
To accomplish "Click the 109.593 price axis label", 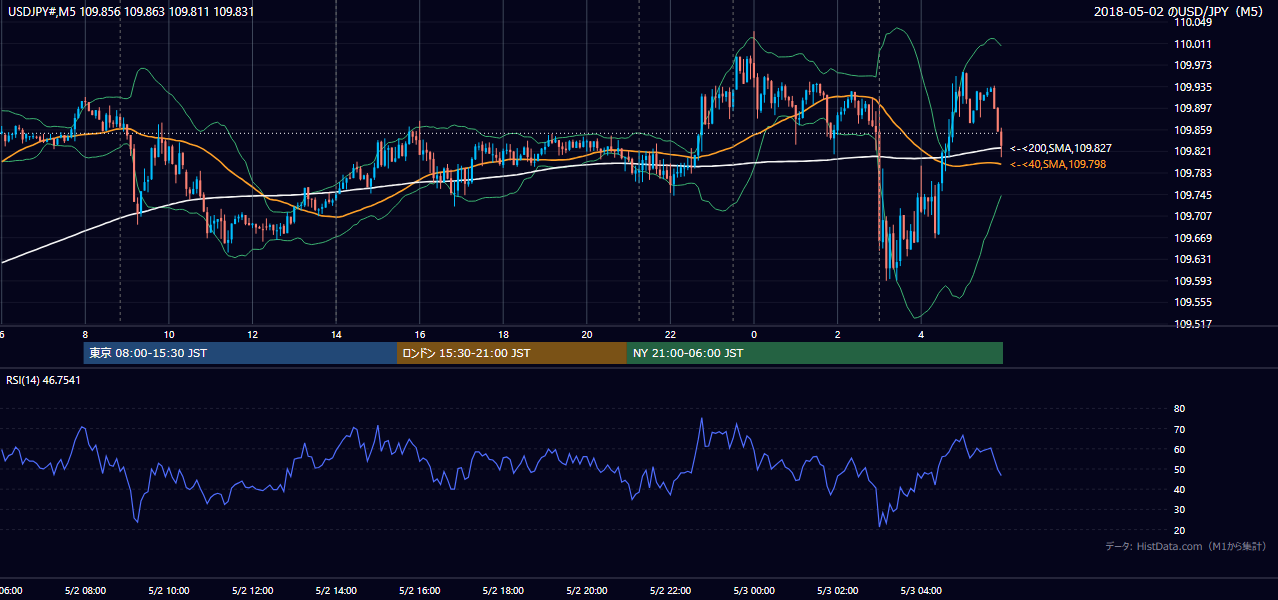I will coord(1194,281).
